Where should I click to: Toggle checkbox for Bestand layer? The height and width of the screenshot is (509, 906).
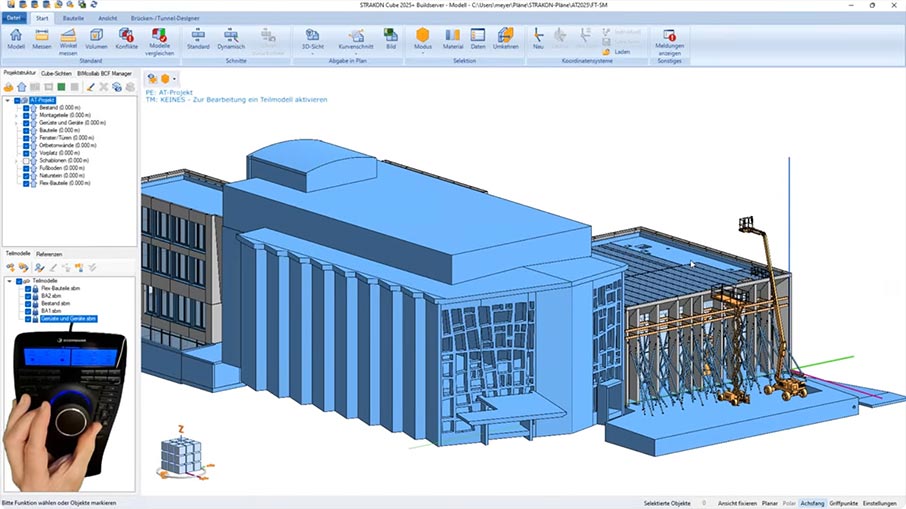pyautogui.click(x=26, y=108)
